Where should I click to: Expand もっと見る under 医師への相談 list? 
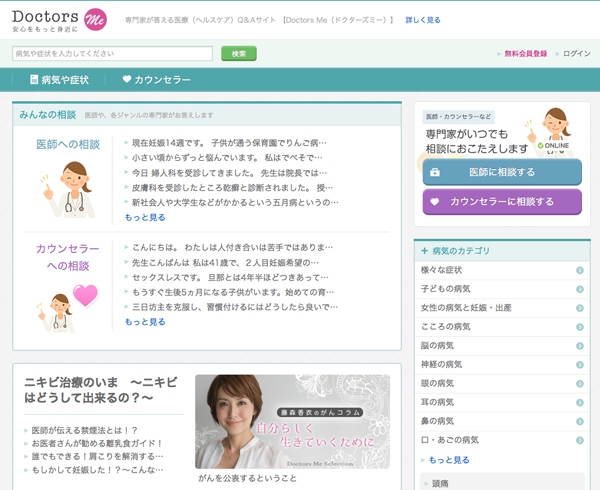(x=145, y=217)
